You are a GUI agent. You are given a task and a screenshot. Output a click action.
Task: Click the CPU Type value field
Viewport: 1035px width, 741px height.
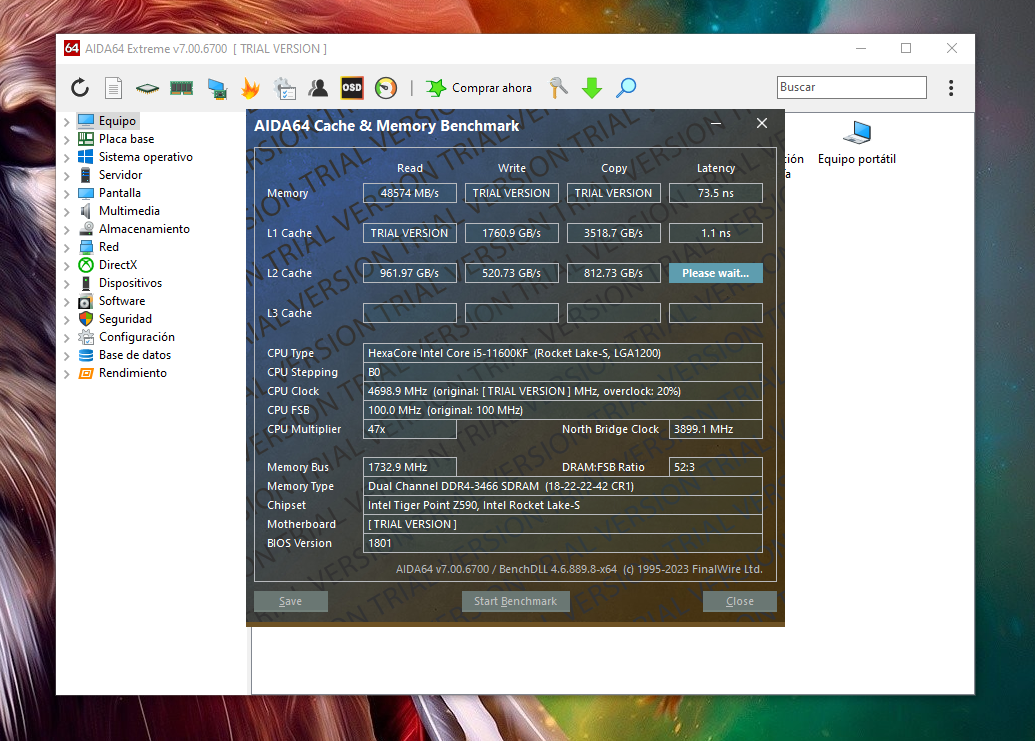point(563,353)
